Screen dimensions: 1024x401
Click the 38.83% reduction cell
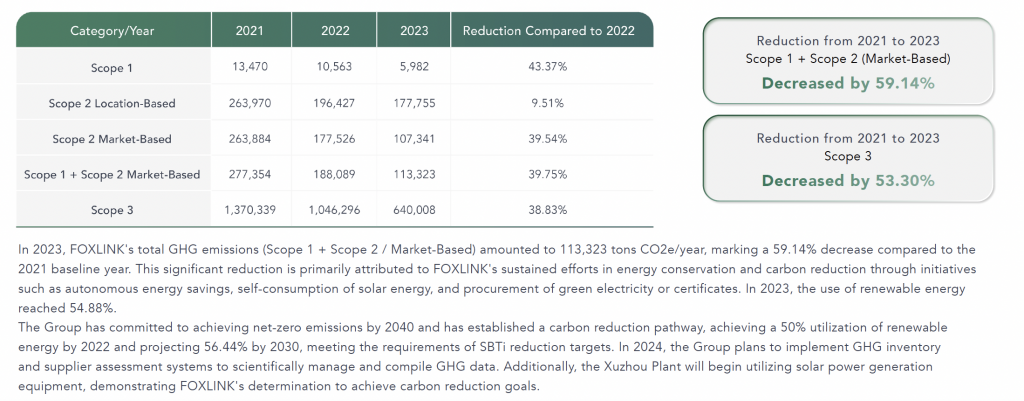point(549,210)
